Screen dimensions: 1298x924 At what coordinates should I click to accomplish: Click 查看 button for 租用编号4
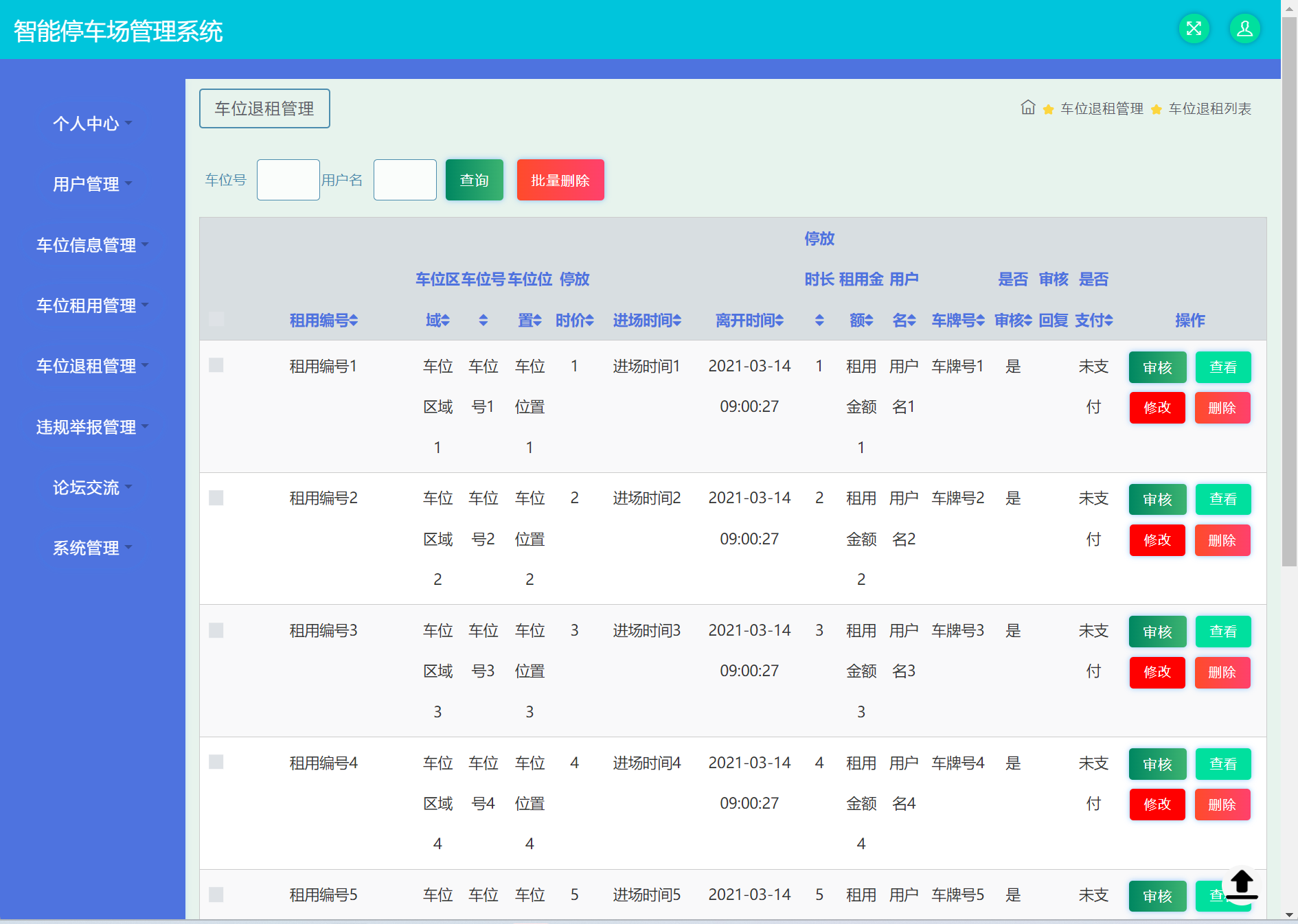click(1223, 764)
